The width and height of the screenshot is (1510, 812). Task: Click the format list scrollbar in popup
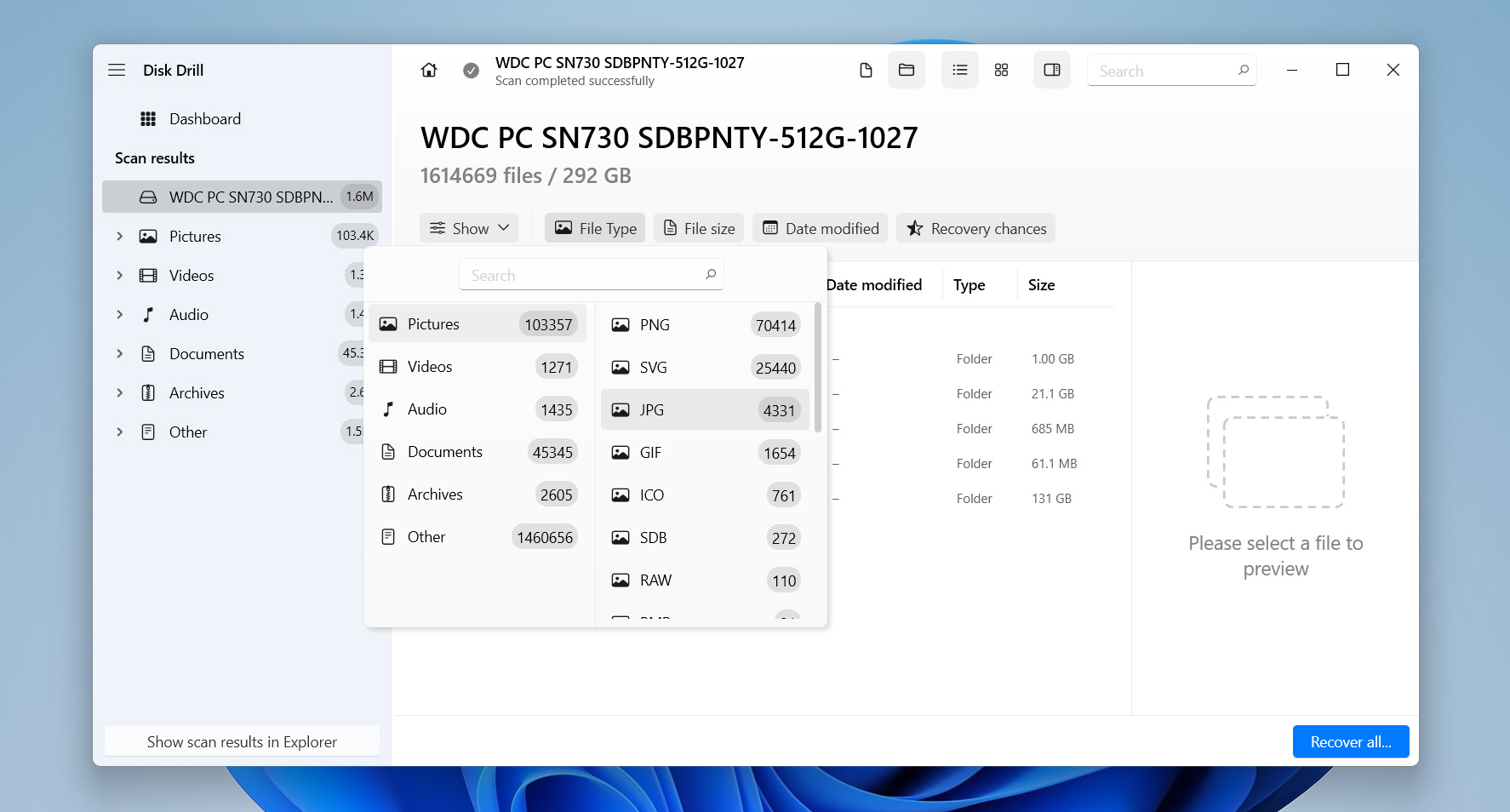pos(818,368)
